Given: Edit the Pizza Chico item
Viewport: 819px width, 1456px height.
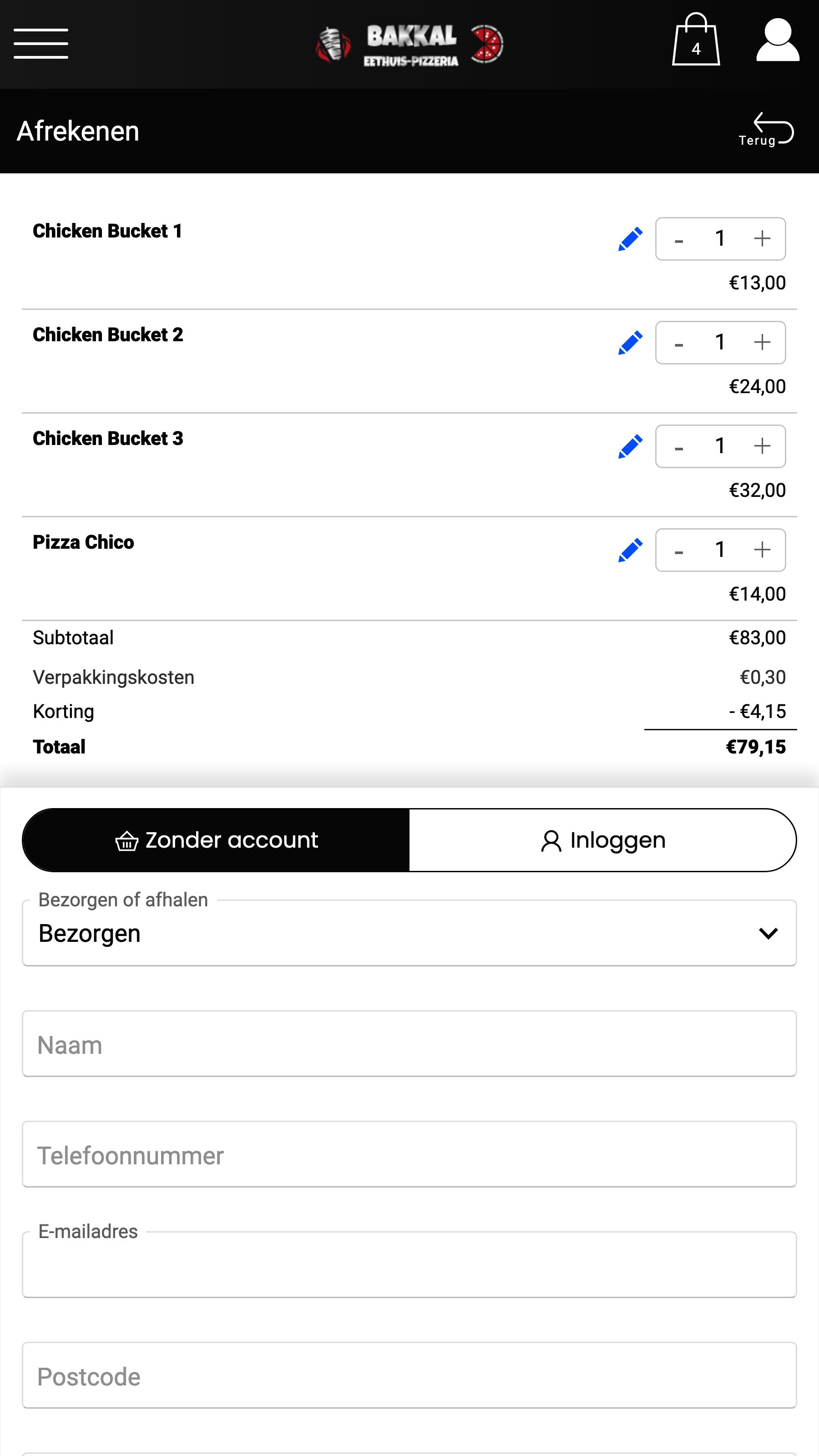Looking at the screenshot, I should click(x=630, y=550).
